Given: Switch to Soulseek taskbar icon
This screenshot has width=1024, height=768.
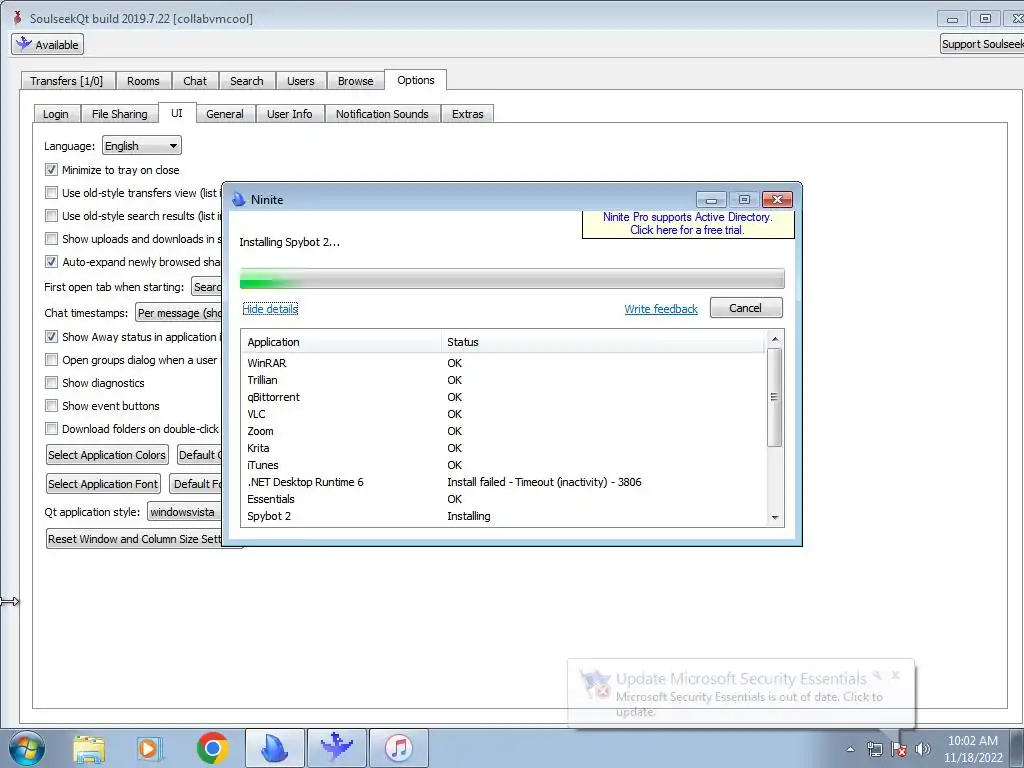Looking at the screenshot, I should pyautogui.click(x=337, y=748).
